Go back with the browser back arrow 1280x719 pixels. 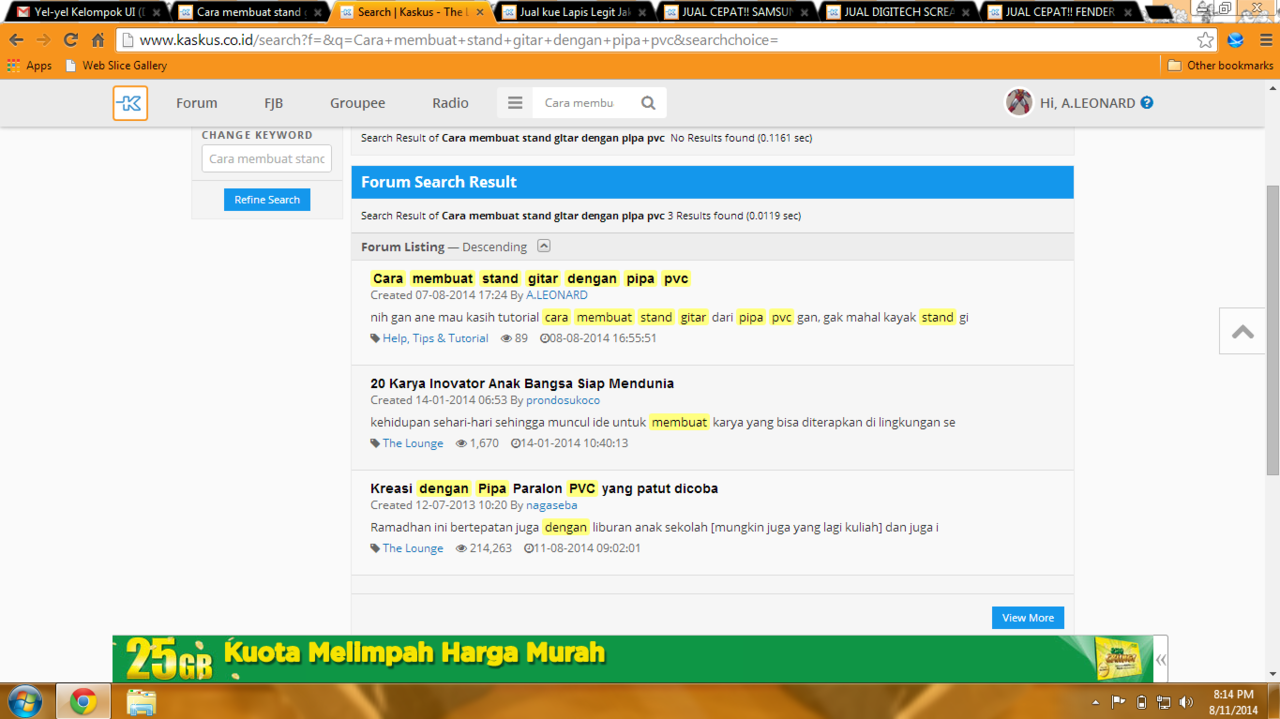point(17,40)
